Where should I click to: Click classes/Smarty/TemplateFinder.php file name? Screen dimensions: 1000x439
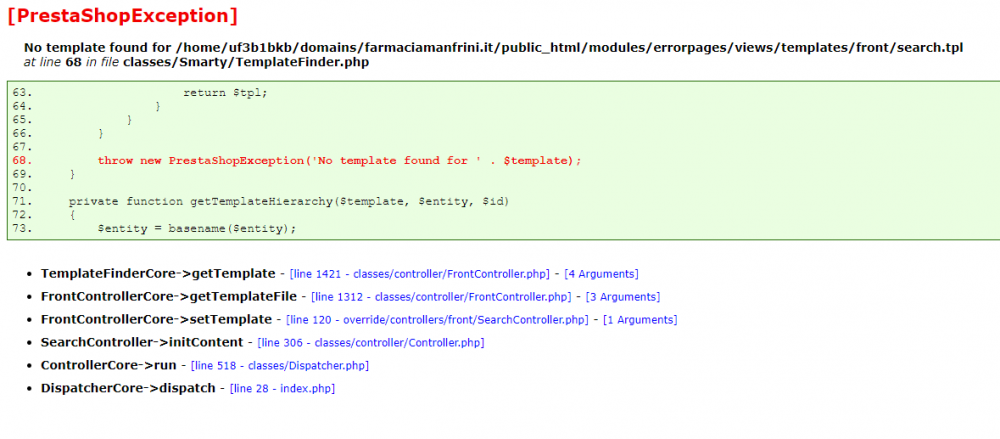click(246, 62)
